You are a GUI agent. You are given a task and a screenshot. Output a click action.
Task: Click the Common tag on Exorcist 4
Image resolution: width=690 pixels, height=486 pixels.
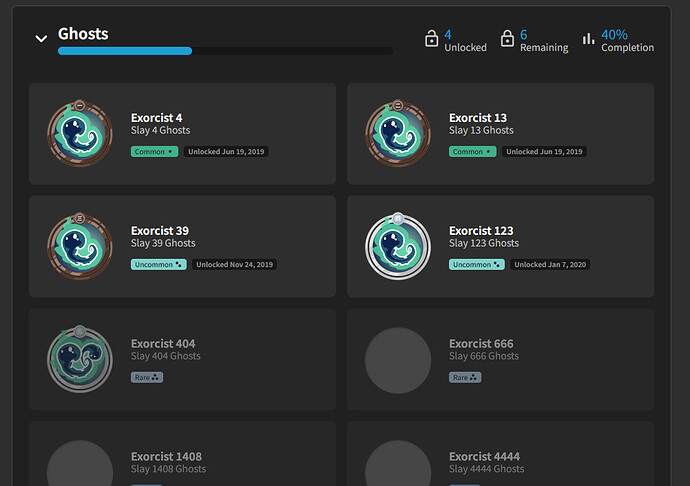pos(154,151)
